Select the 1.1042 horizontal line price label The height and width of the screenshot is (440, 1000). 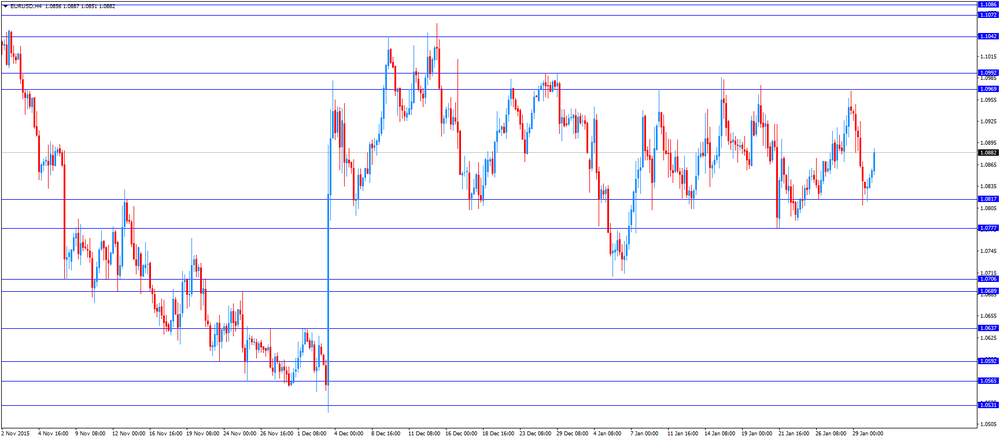pos(988,36)
